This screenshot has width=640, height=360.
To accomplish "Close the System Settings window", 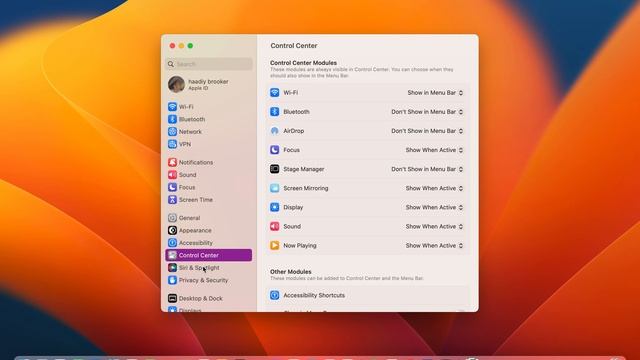I will pos(172,46).
